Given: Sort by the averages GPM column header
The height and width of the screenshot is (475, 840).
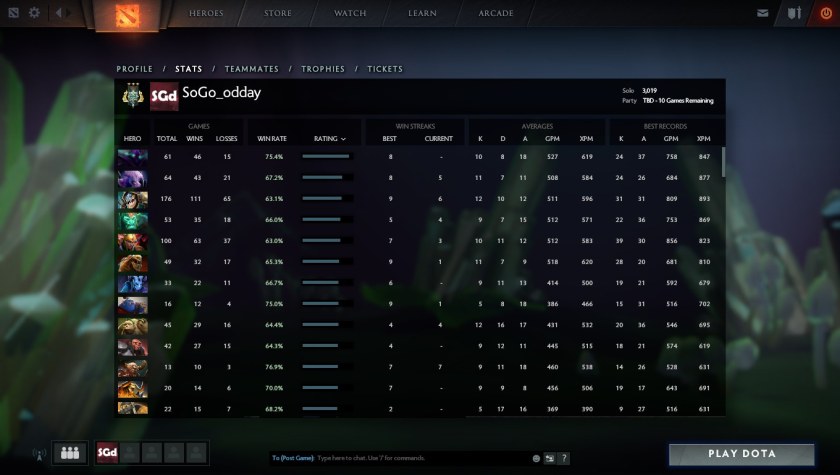Looking at the screenshot, I should coord(552,139).
